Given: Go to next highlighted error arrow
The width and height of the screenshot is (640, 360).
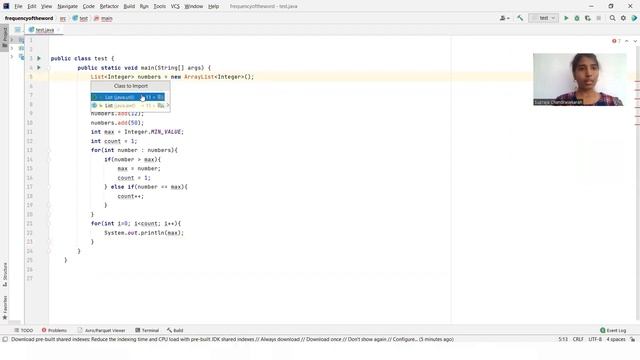Looking at the screenshot, I should tap(635, 41).
